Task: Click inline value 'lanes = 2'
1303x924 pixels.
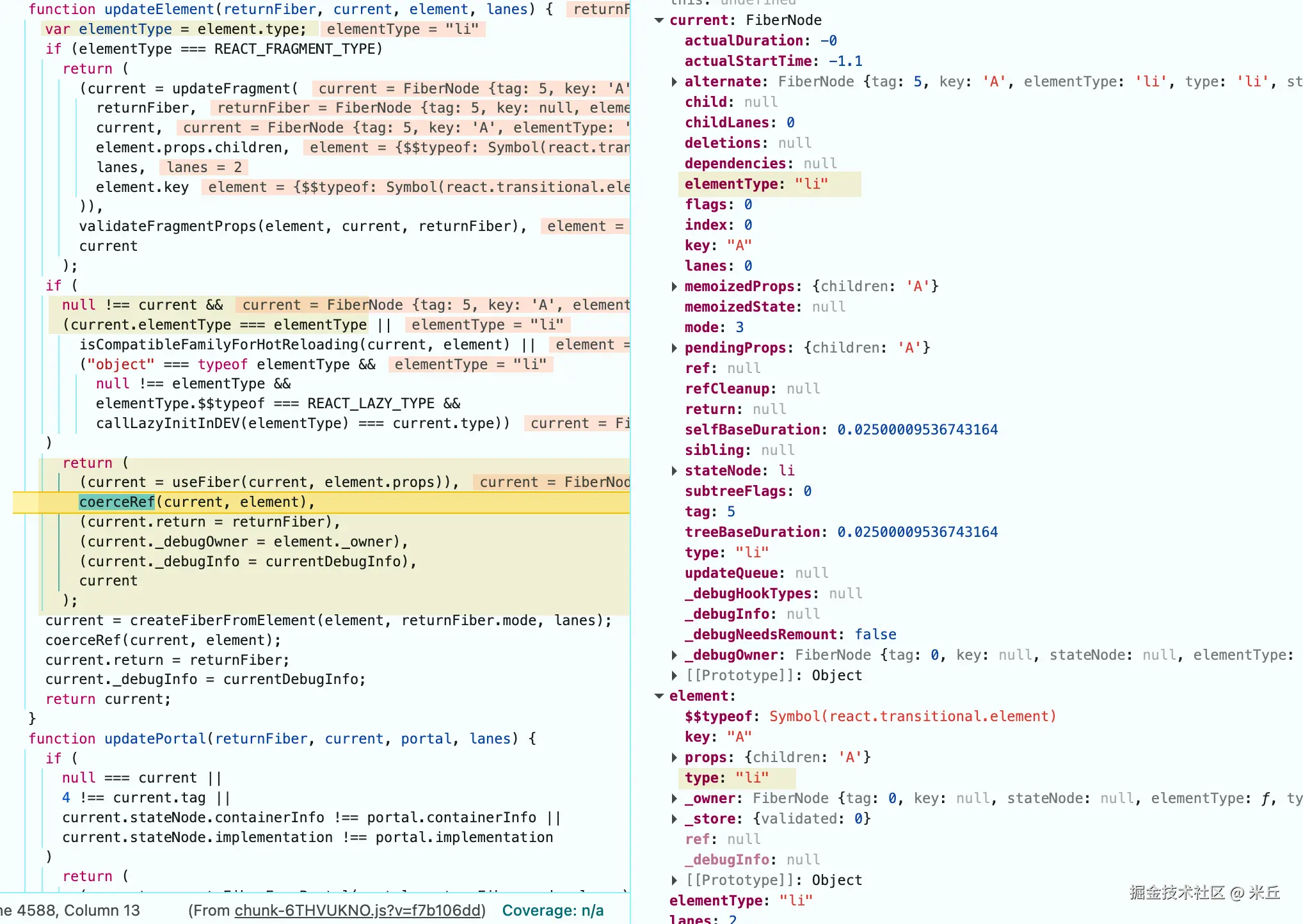Action: coord(204,168)
